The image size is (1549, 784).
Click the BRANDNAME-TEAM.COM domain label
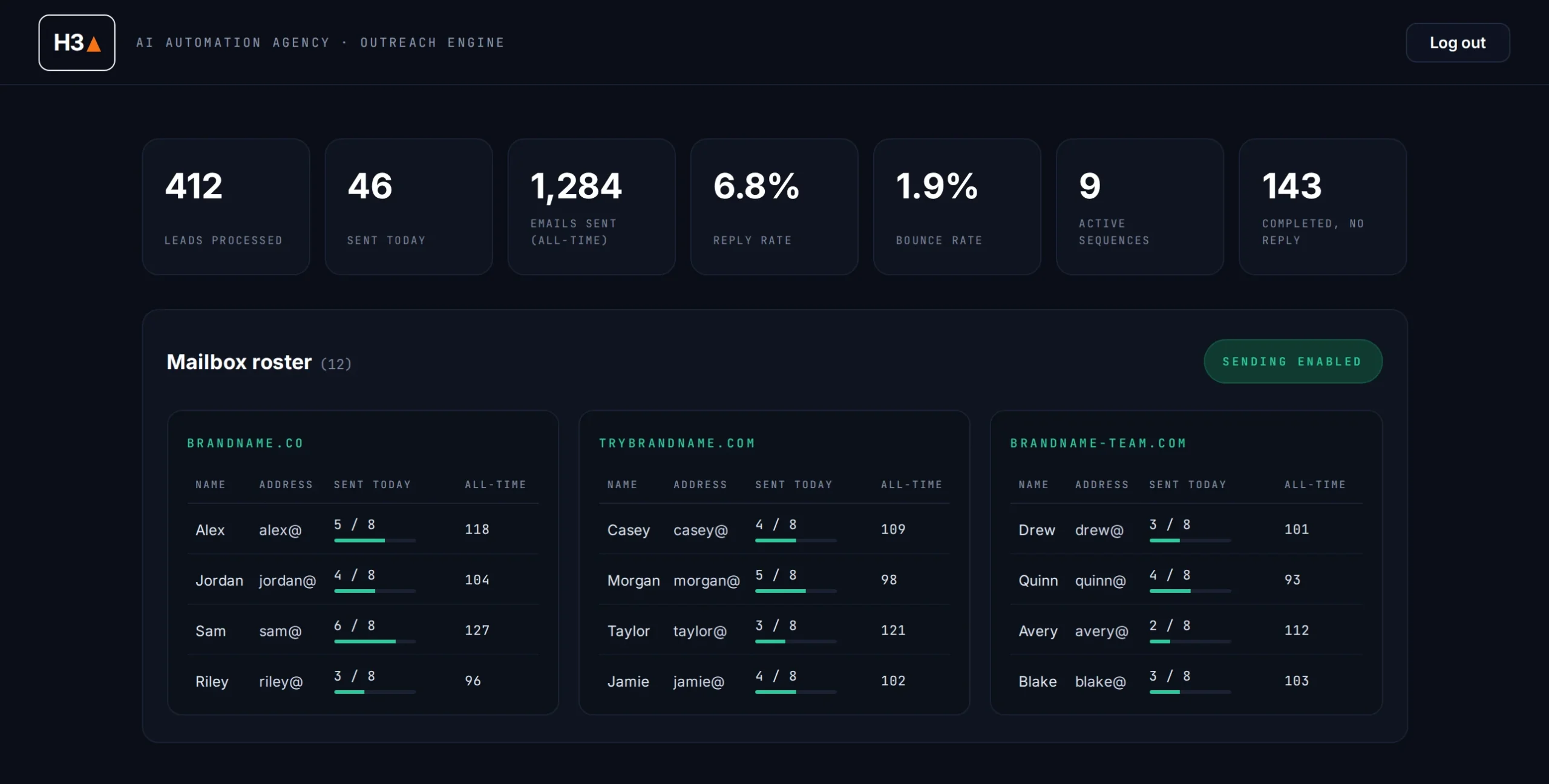coord(1098,443)
